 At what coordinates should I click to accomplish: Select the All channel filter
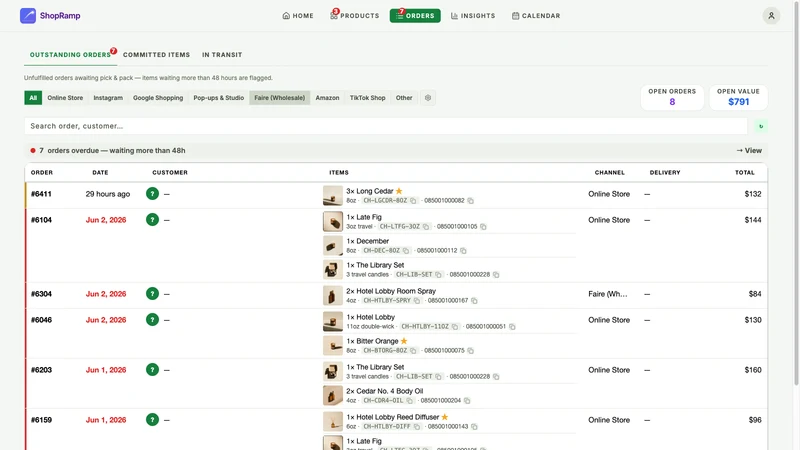click(x=33, y=98)
